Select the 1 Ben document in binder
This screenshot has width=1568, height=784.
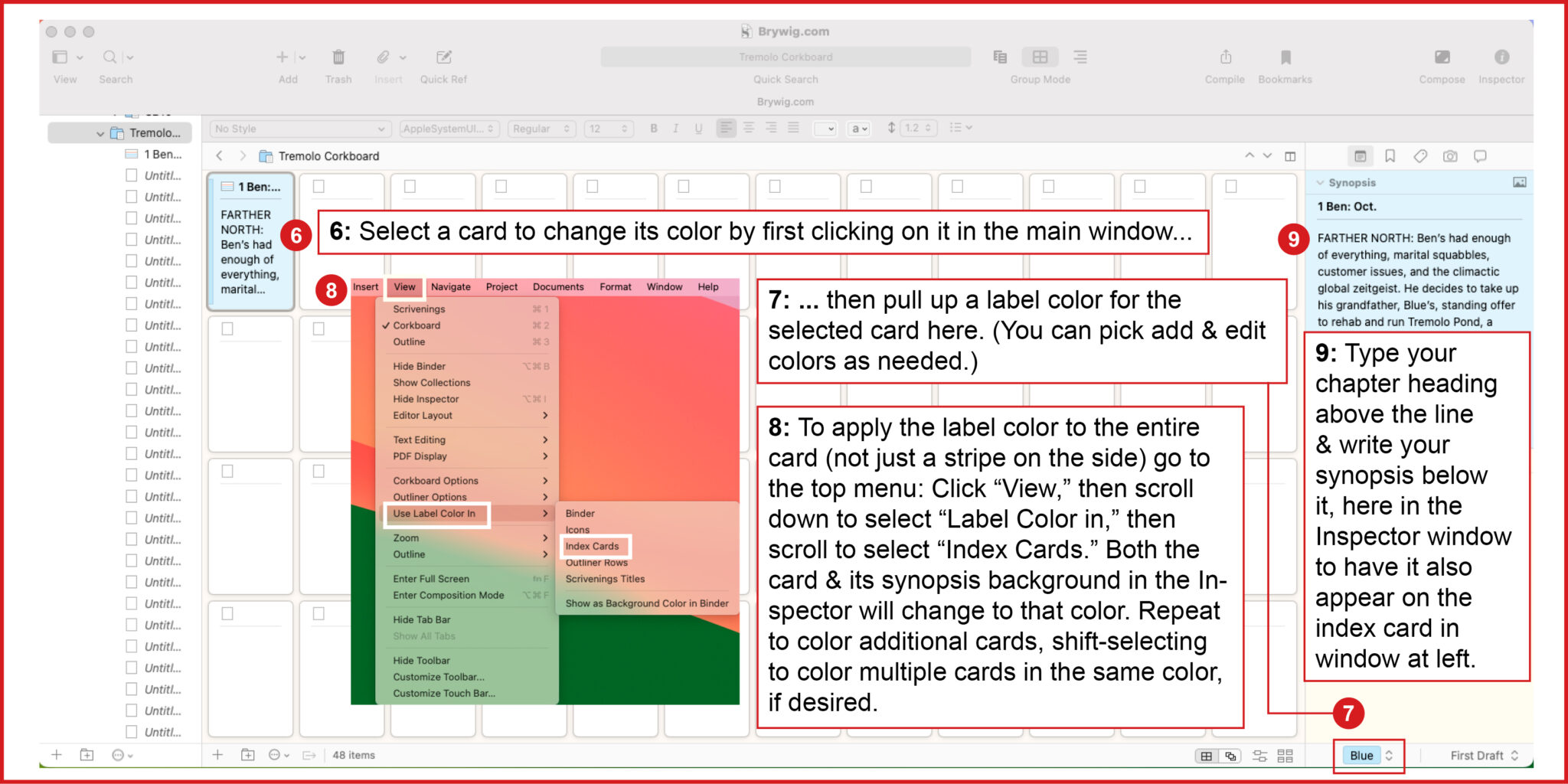[x=162, y=154]
